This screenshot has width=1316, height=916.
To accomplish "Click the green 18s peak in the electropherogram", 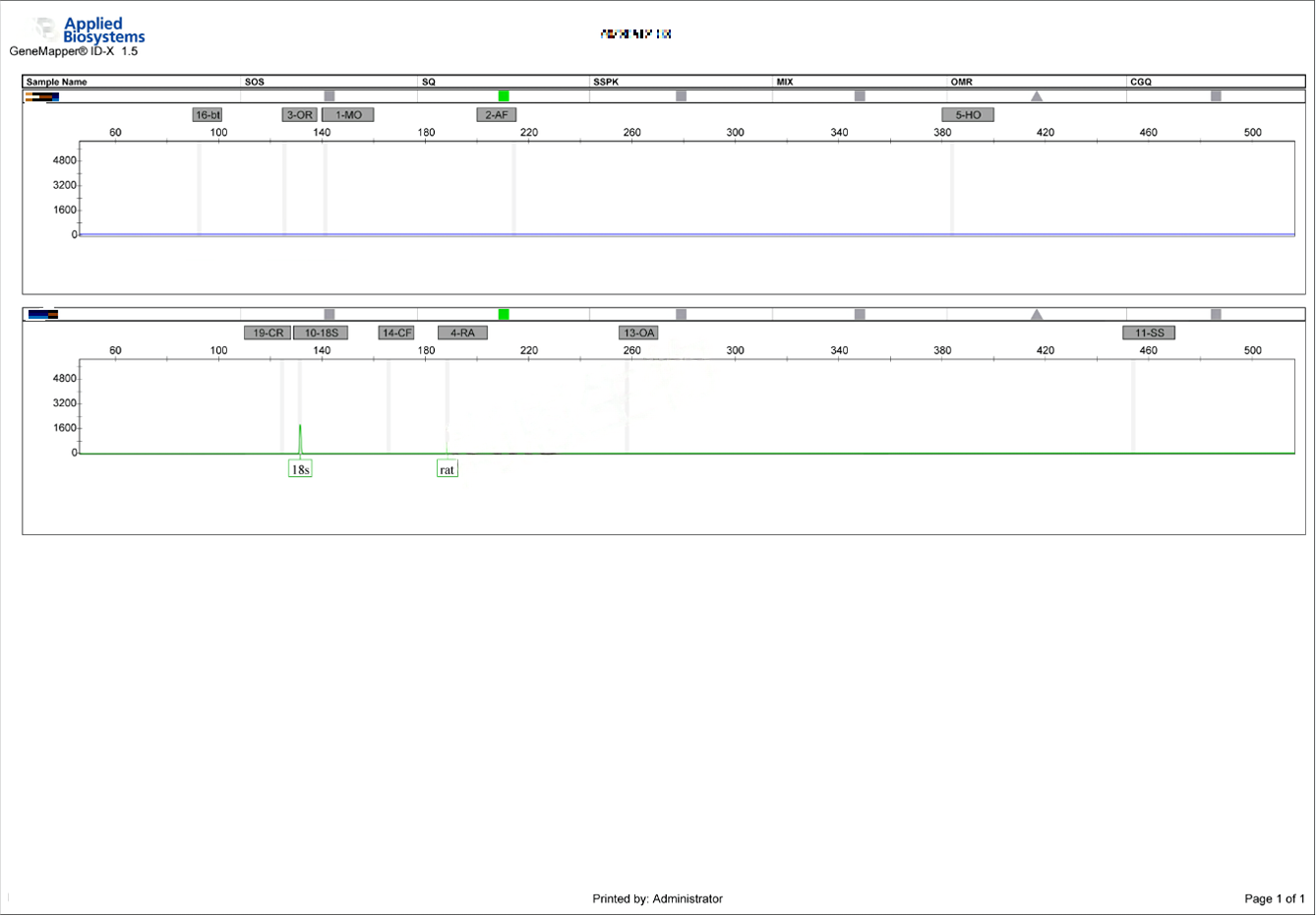I will point(300,439).
